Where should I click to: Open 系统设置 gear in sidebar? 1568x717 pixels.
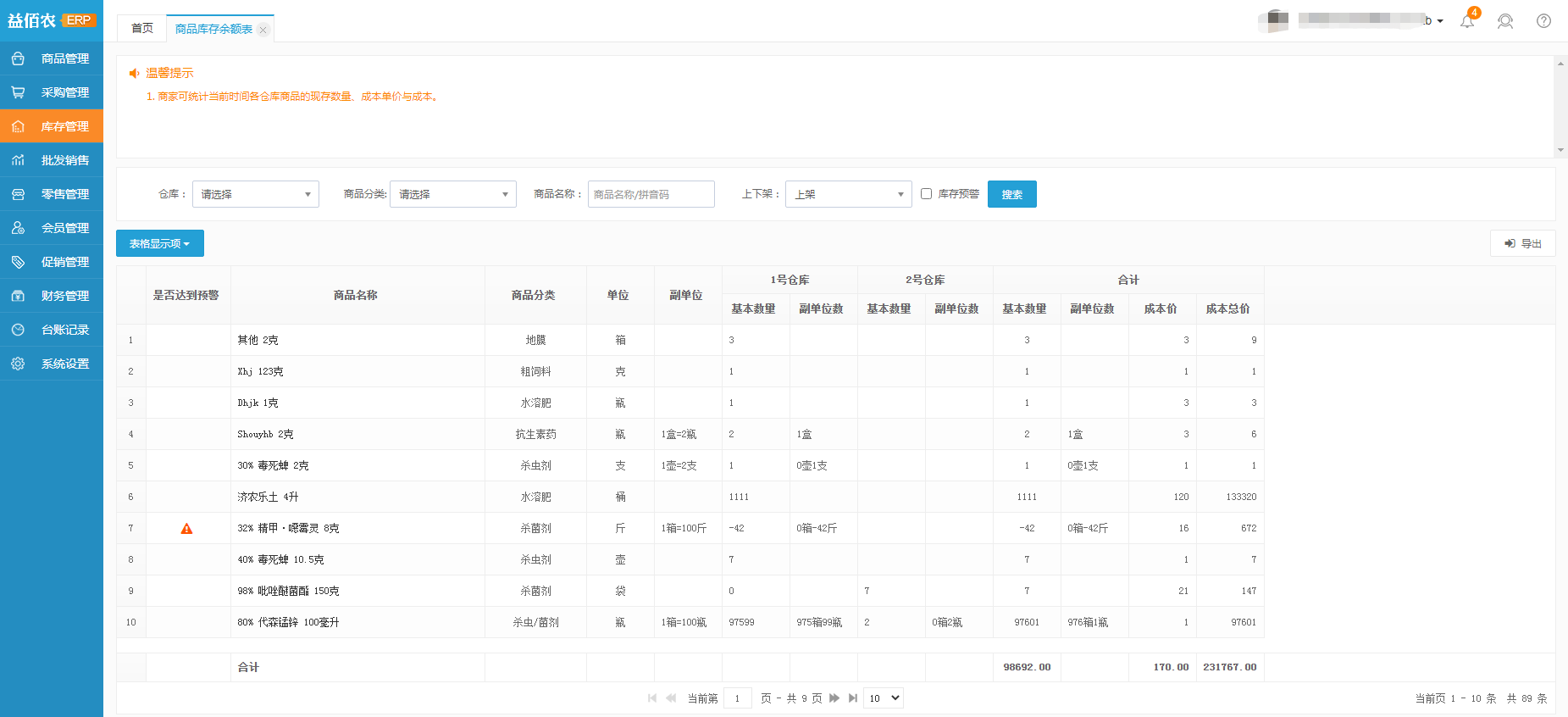click(18, 364)
